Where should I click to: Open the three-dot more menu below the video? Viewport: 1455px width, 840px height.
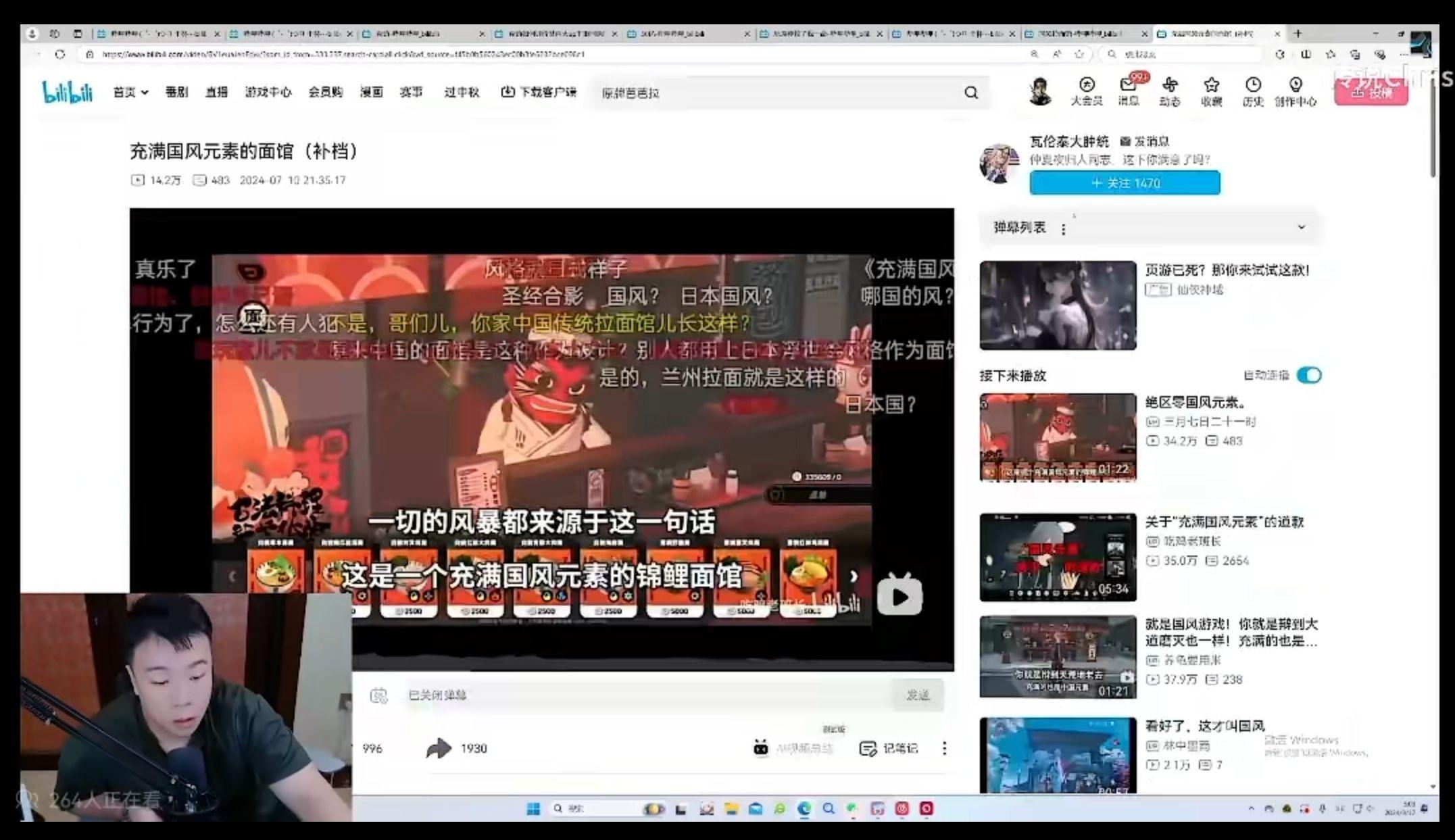coord(944,748)
